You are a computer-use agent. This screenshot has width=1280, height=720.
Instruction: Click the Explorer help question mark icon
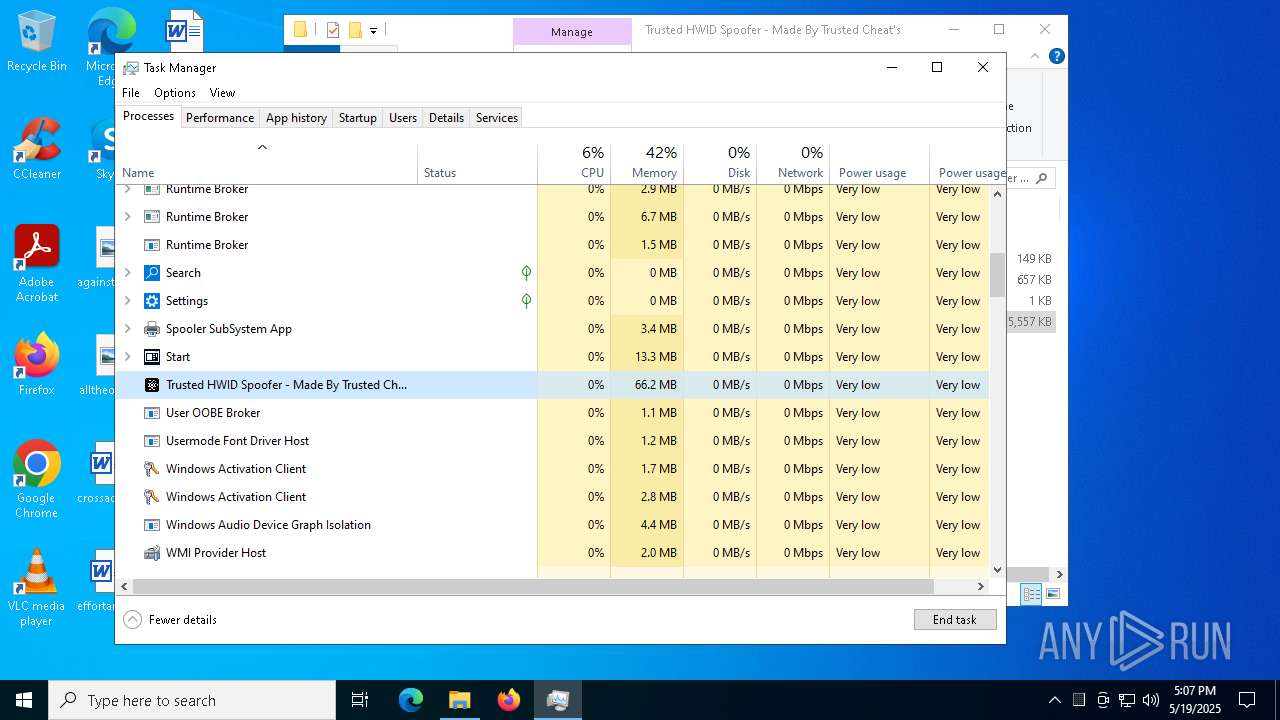click(1056, 56)
